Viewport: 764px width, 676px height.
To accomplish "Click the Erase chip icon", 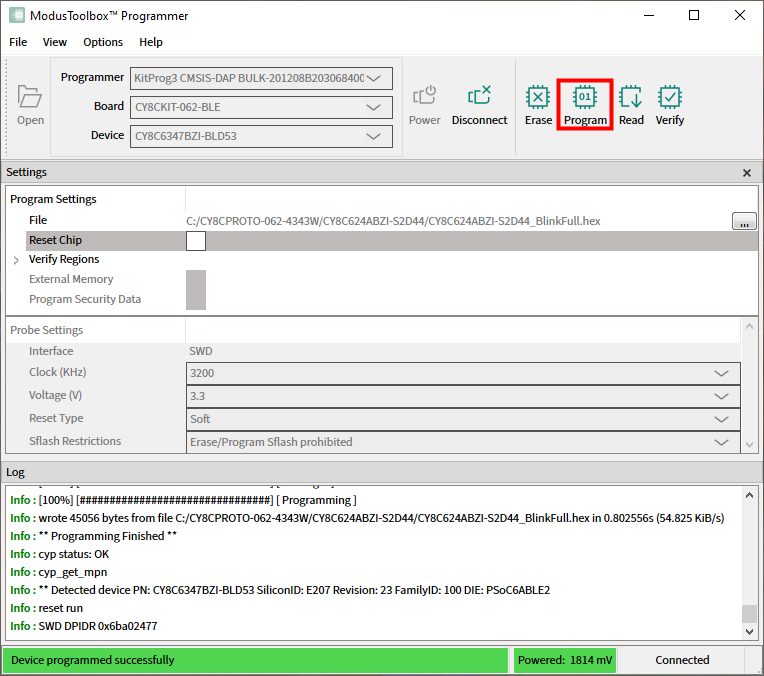I will coord(538,97).
